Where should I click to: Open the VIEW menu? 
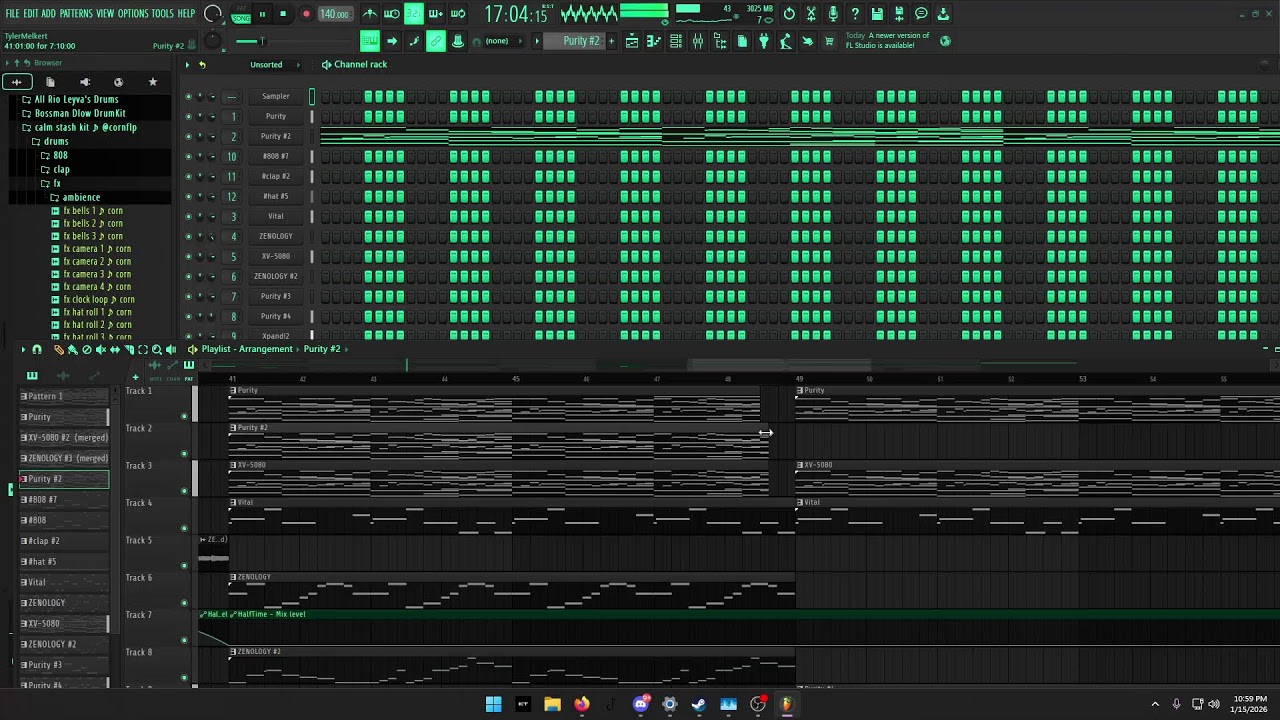point(105,14)
